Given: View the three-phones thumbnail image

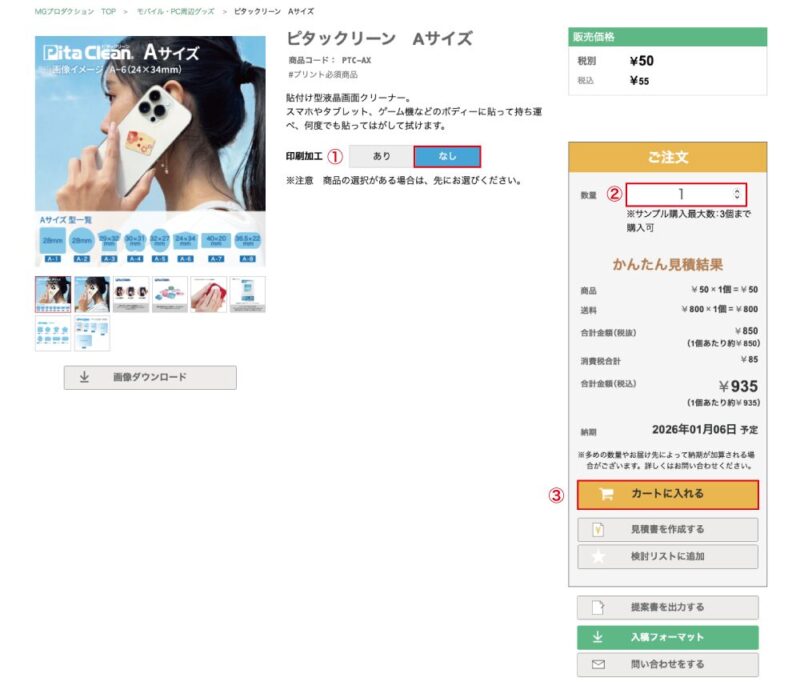Looking at the screenshot, I should click(131, 295).
